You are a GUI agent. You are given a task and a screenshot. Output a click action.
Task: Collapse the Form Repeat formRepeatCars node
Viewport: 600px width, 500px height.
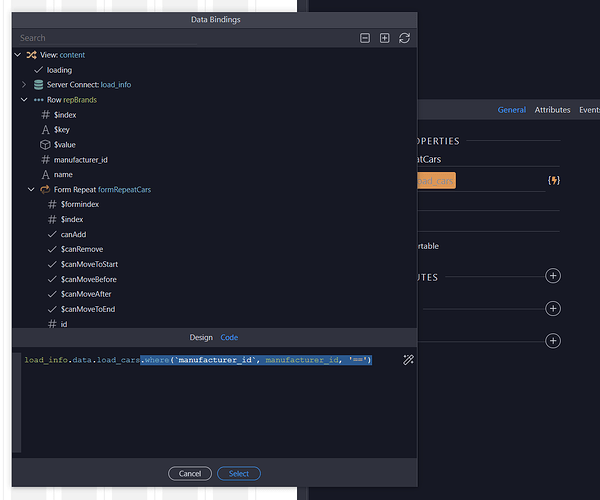pos(32,189)
